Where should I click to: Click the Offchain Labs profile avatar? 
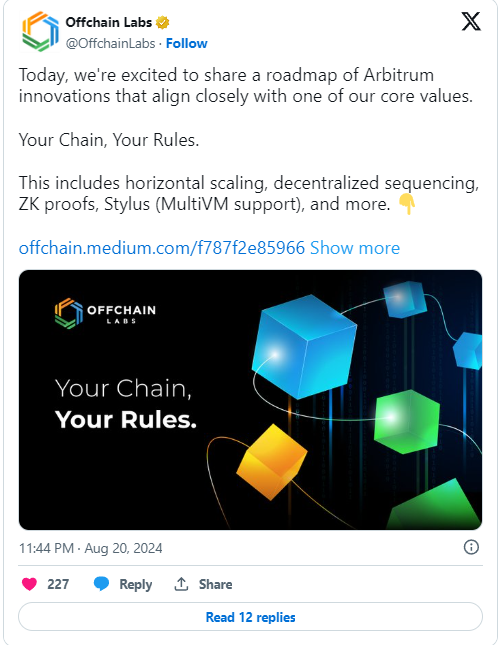pyautogui.click(x=40, y=32)
